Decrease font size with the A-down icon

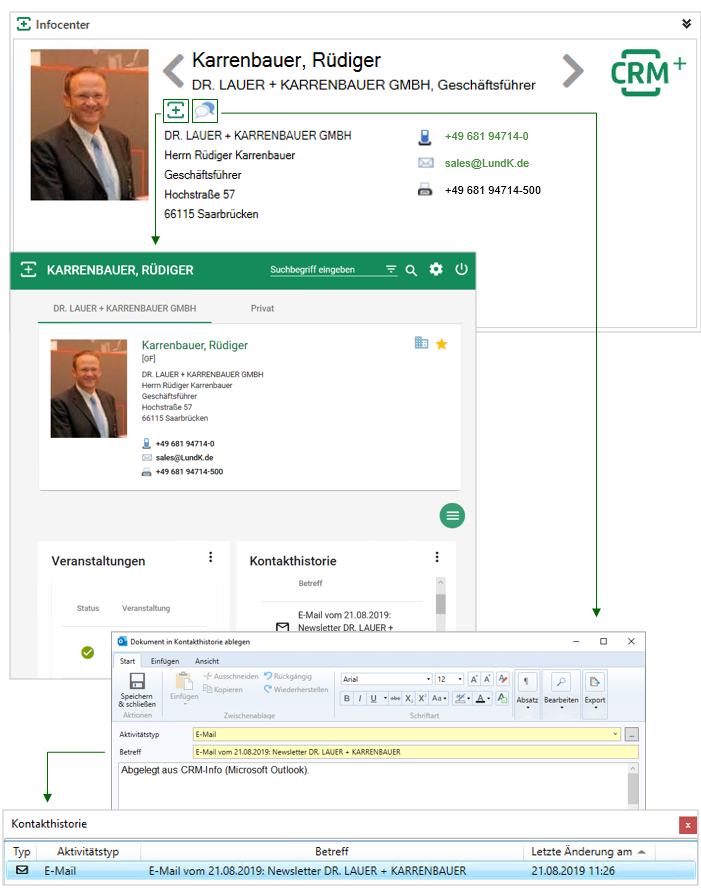[487, 679]
